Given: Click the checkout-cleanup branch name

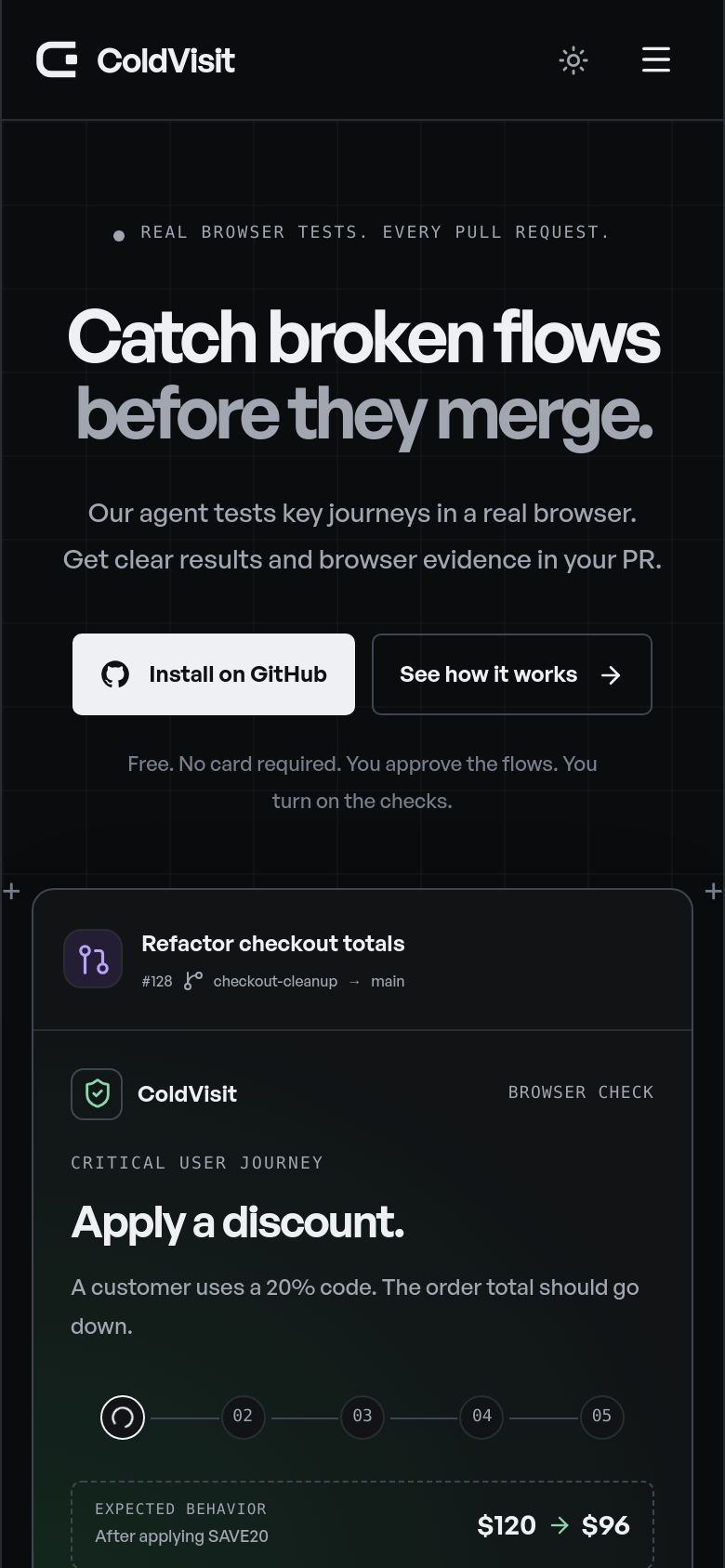Looking at the screenshot, I should pyautogui.click(x=275, y=981).
